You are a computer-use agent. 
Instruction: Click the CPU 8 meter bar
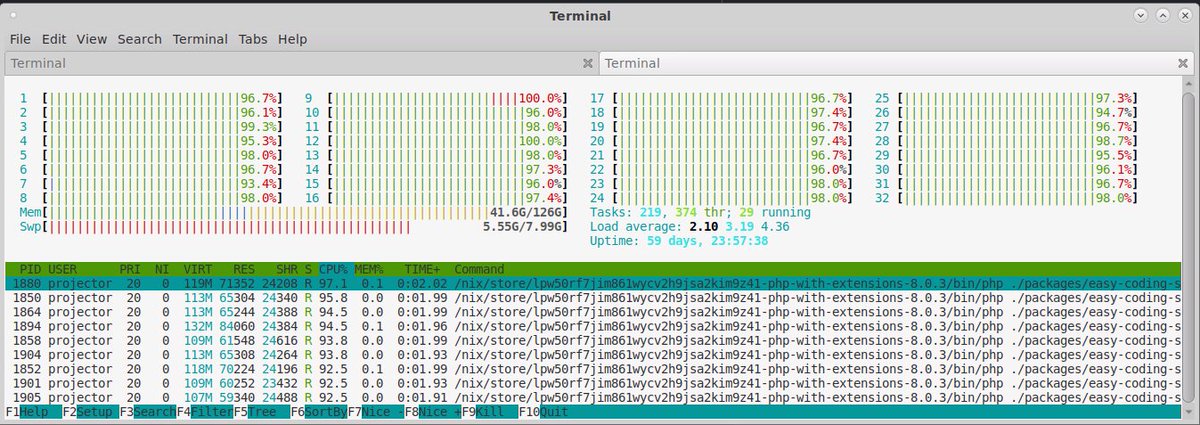pyautogui.click(x=151, y=198)
